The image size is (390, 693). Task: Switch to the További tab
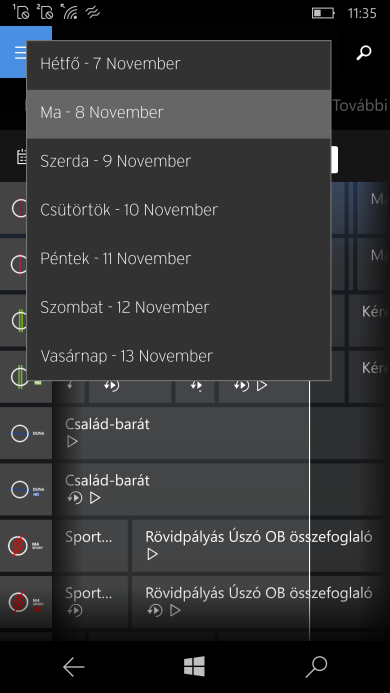[361, 105]
